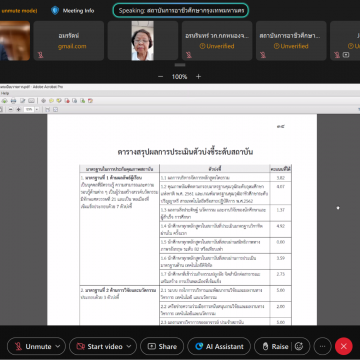Click the Edit document icon in Acrobat toolbar
Viewport: 360px width, 360px height.
pos(22,100)
